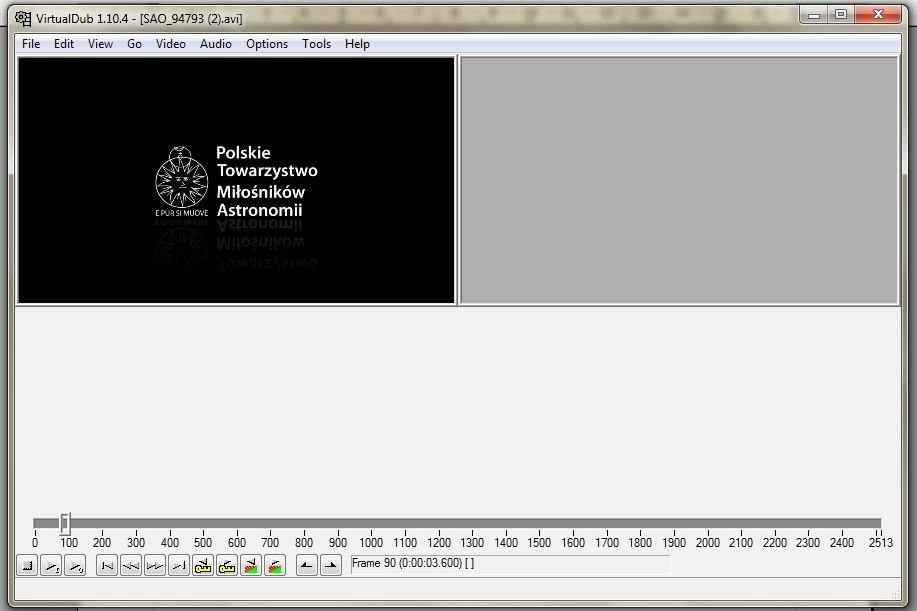Click the Stop playback button
This screenshot has height=611, width=917.
(x=27, y=565)
